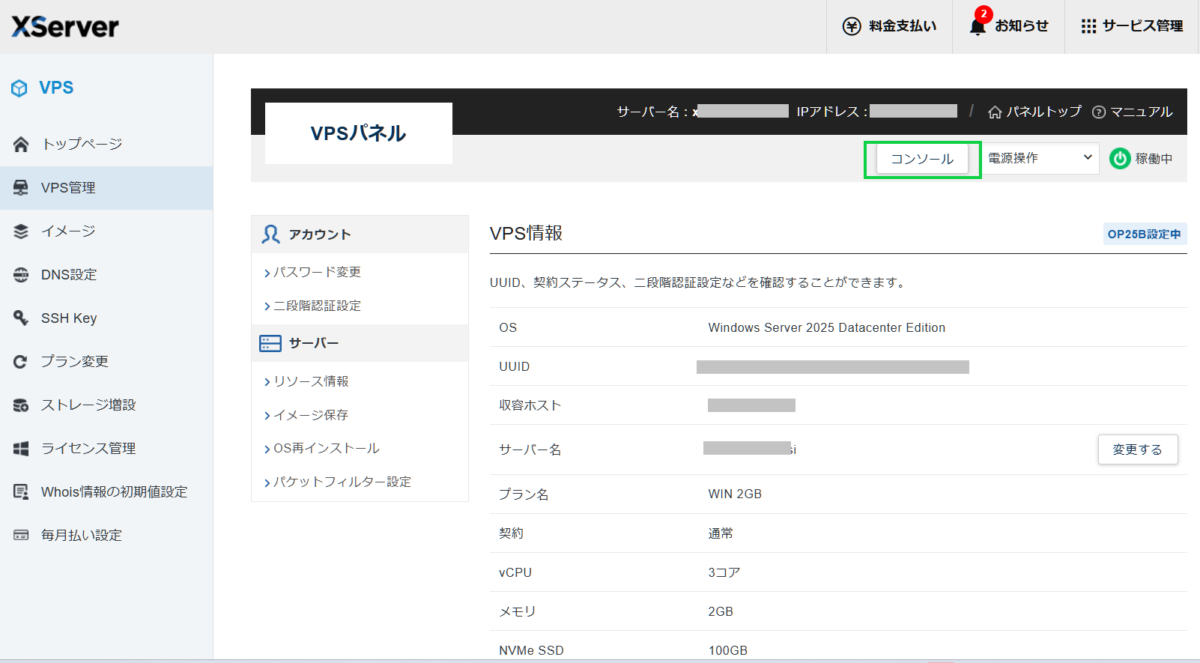Click the home icon beside トップページ
The image size is (1200, 663).
pyautogui.click(x=21, y=144)
